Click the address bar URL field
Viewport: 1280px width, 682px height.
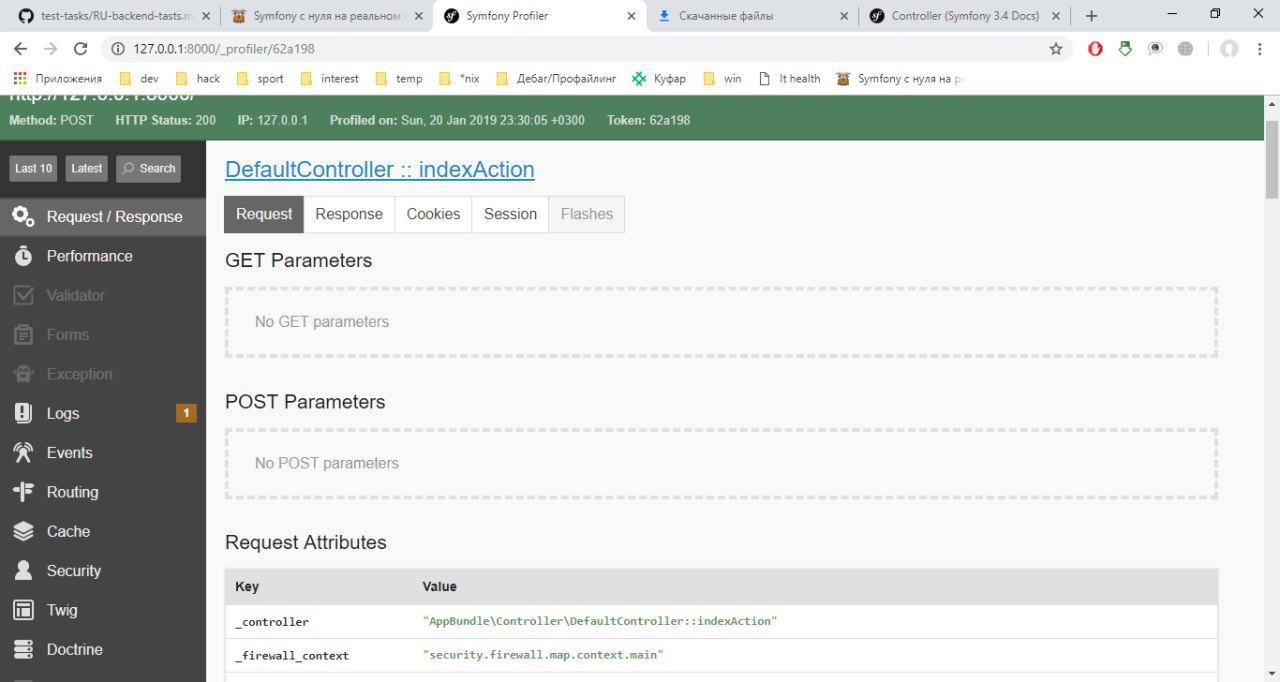[585, 48]
